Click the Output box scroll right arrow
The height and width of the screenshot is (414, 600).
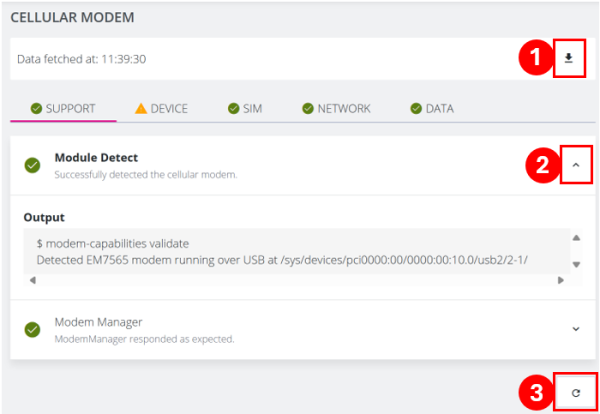click(560, 281)
